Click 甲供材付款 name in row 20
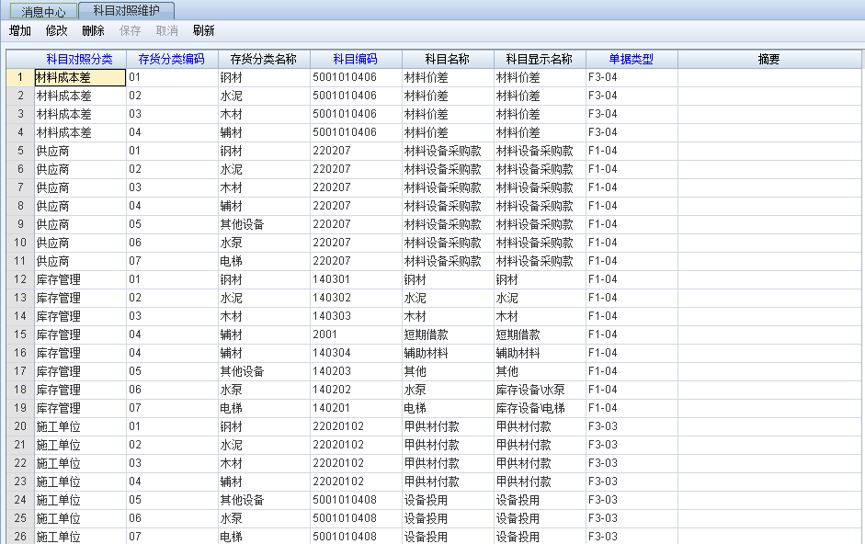 coord(447,426)
